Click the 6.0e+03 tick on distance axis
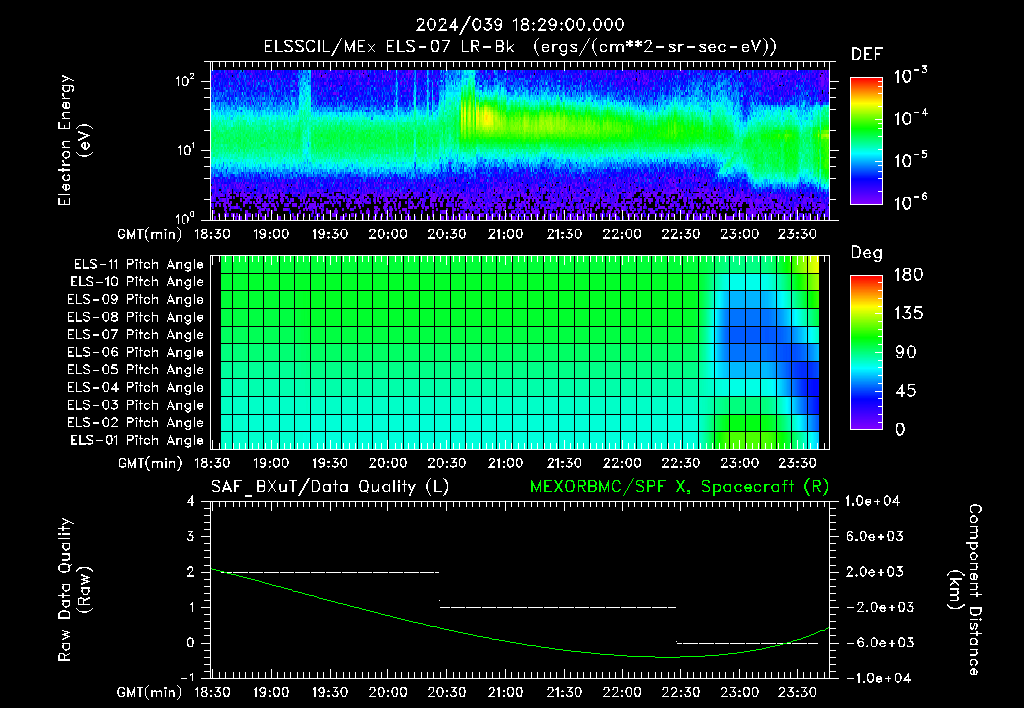The height and width of the screenshot is (708, 1024). (x=875, y=537)
